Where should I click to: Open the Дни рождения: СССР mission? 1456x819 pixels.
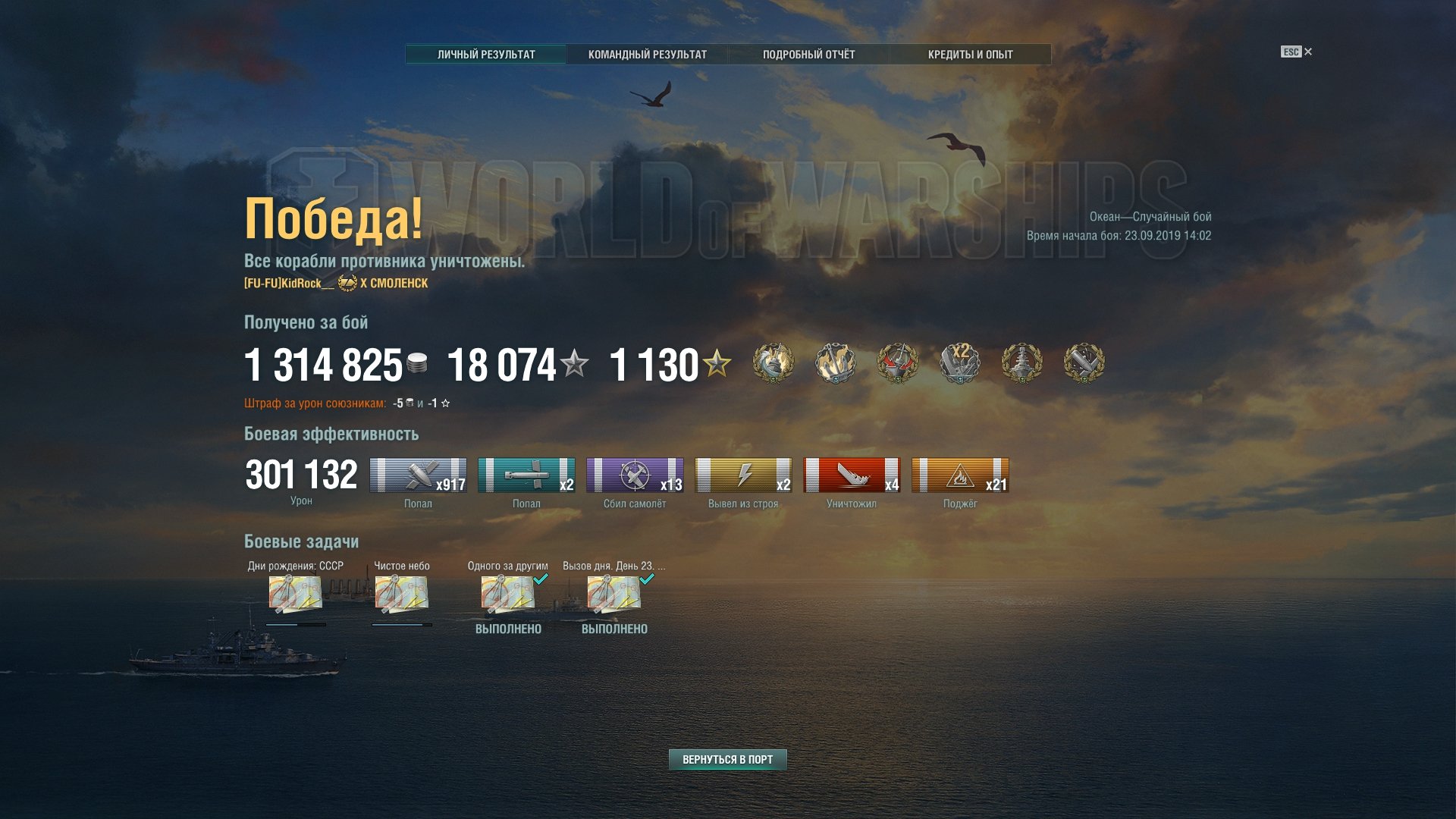[295, 595]
